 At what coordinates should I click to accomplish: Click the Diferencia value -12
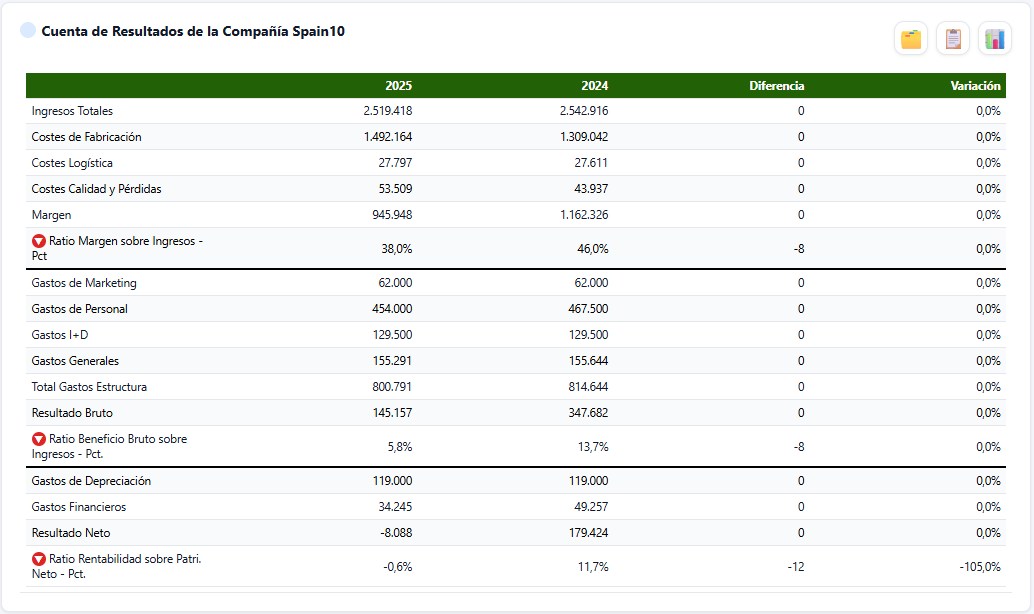pos(796,567)
